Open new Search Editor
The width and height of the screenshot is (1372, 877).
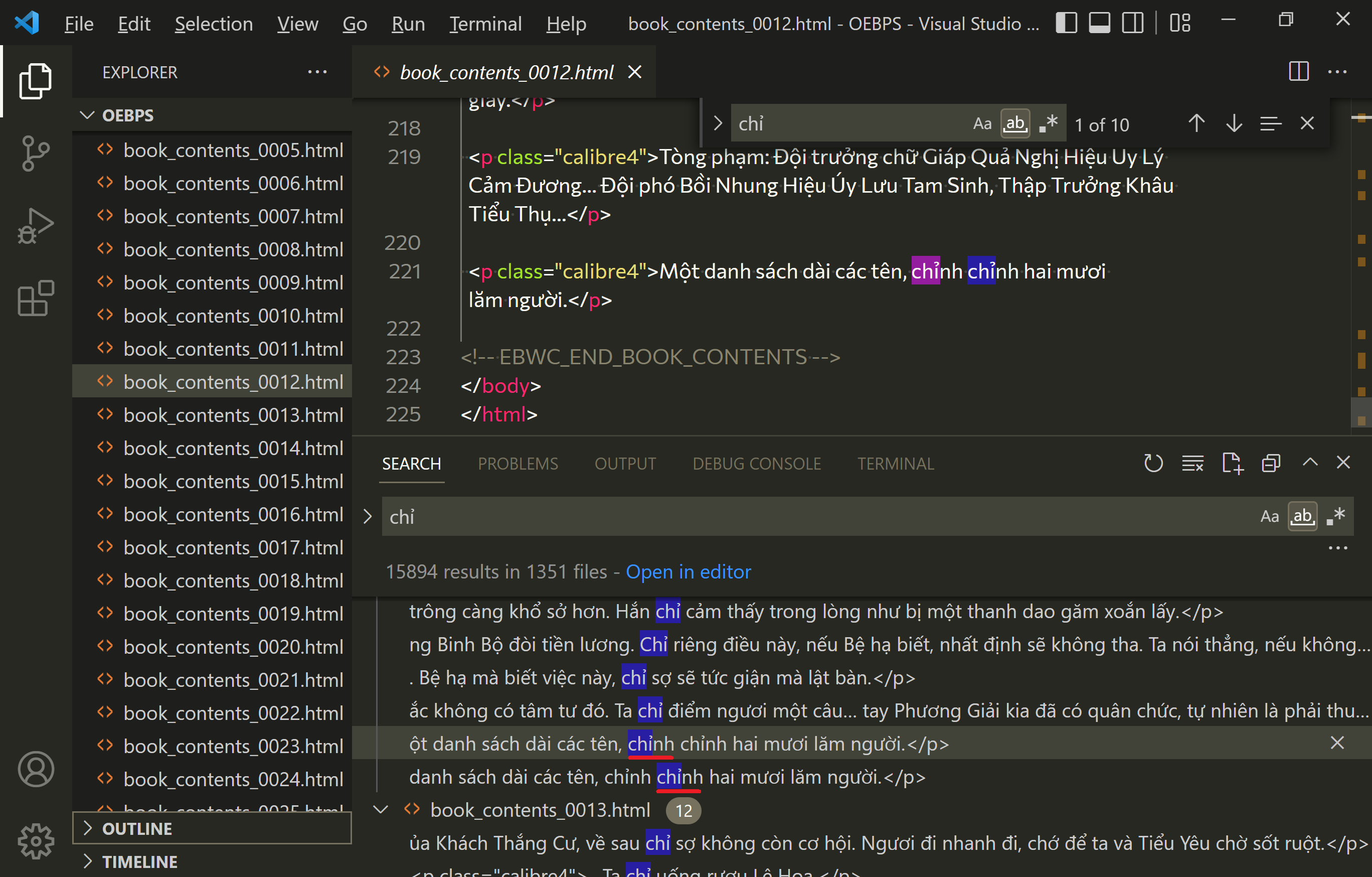pos(1233,463)
